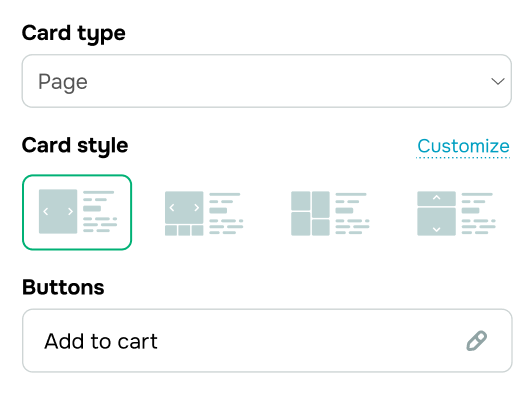This screenshot has height=400, width=532.
Task: Click the pencil edit icon for Add to cart
Action: click(477, 341)
